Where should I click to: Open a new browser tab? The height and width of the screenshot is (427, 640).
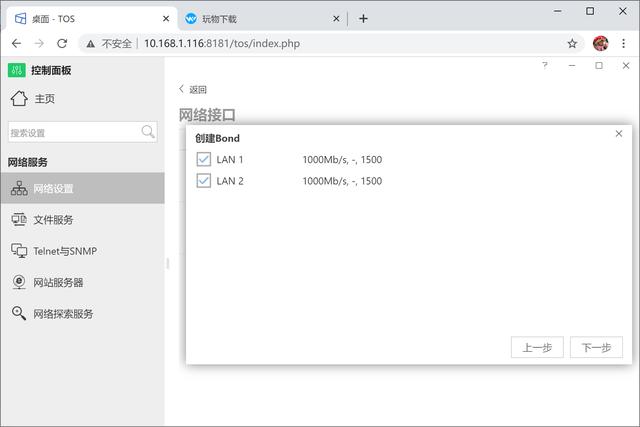363,18
